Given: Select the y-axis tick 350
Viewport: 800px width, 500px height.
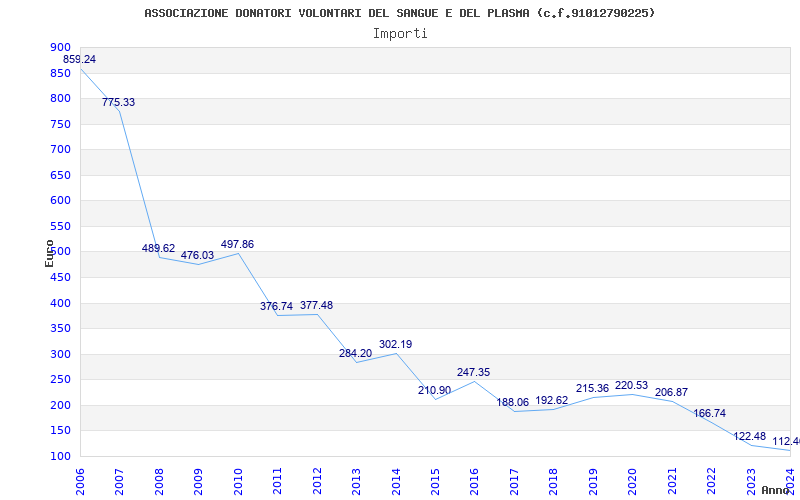Looking at the screenshot, I should point(60,329).
